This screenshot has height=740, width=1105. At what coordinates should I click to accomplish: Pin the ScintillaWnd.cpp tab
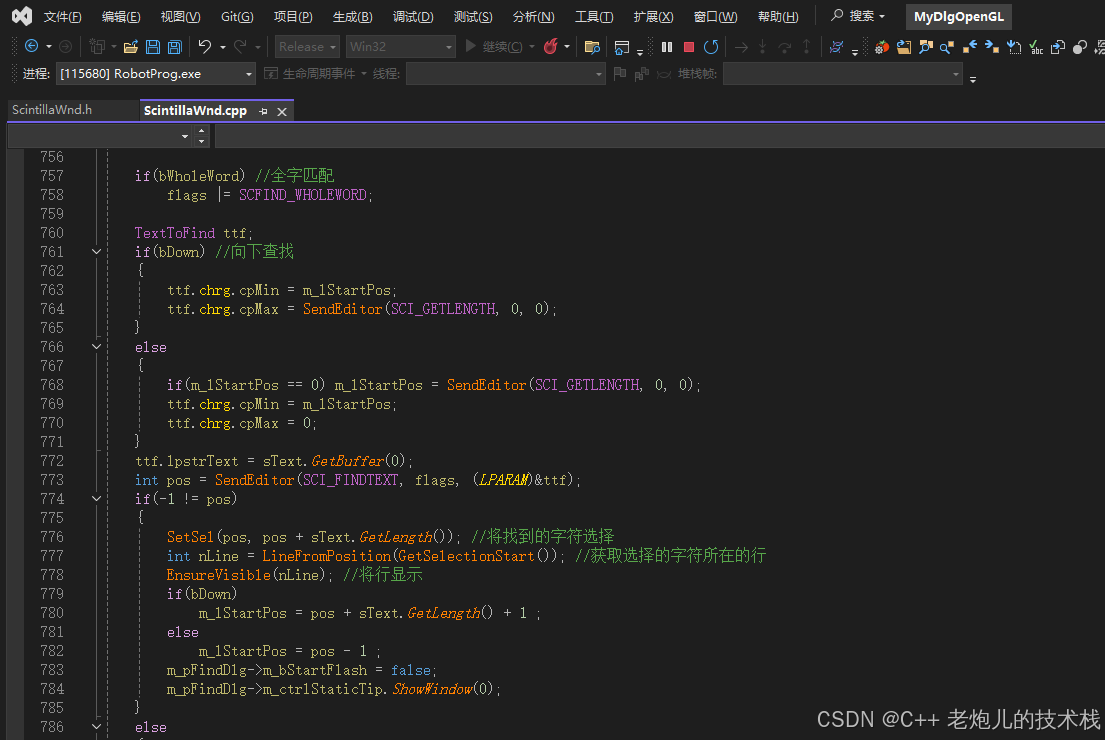tap(264, 111)
